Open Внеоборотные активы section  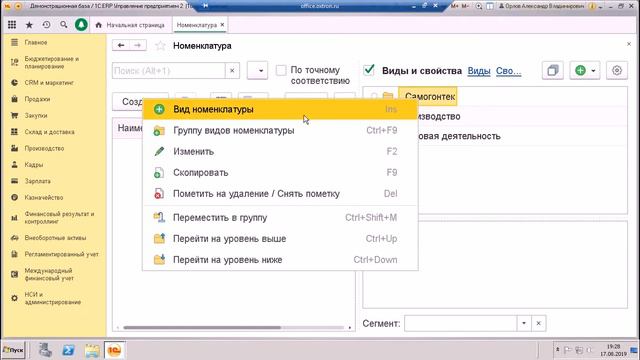pyautogui.click(x=55, y=238)
